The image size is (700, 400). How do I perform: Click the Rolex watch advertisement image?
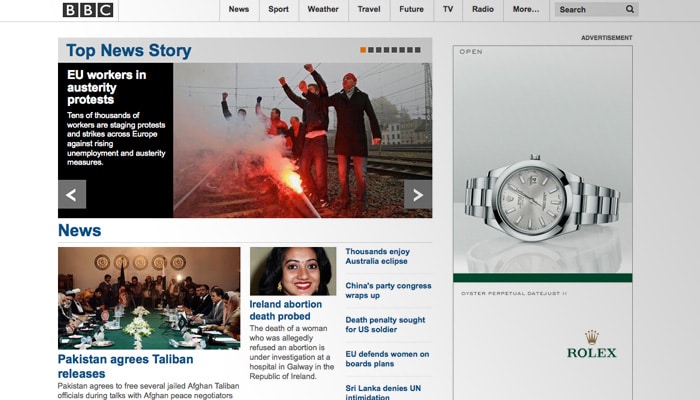[x=542, y=200]
